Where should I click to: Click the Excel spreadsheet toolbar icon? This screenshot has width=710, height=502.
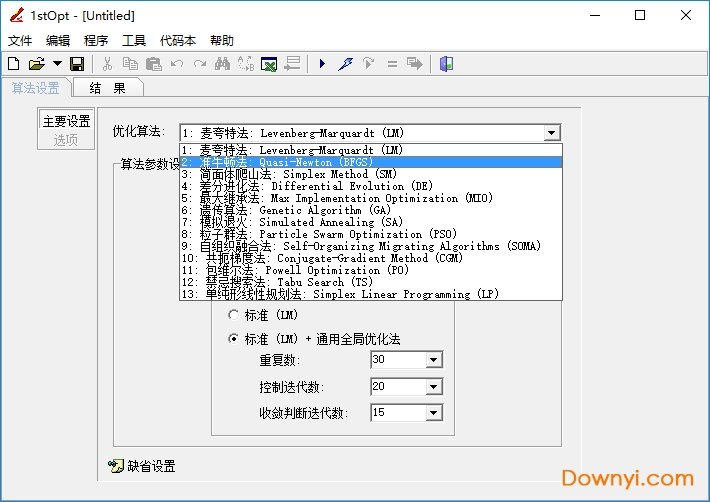(269, 64)
